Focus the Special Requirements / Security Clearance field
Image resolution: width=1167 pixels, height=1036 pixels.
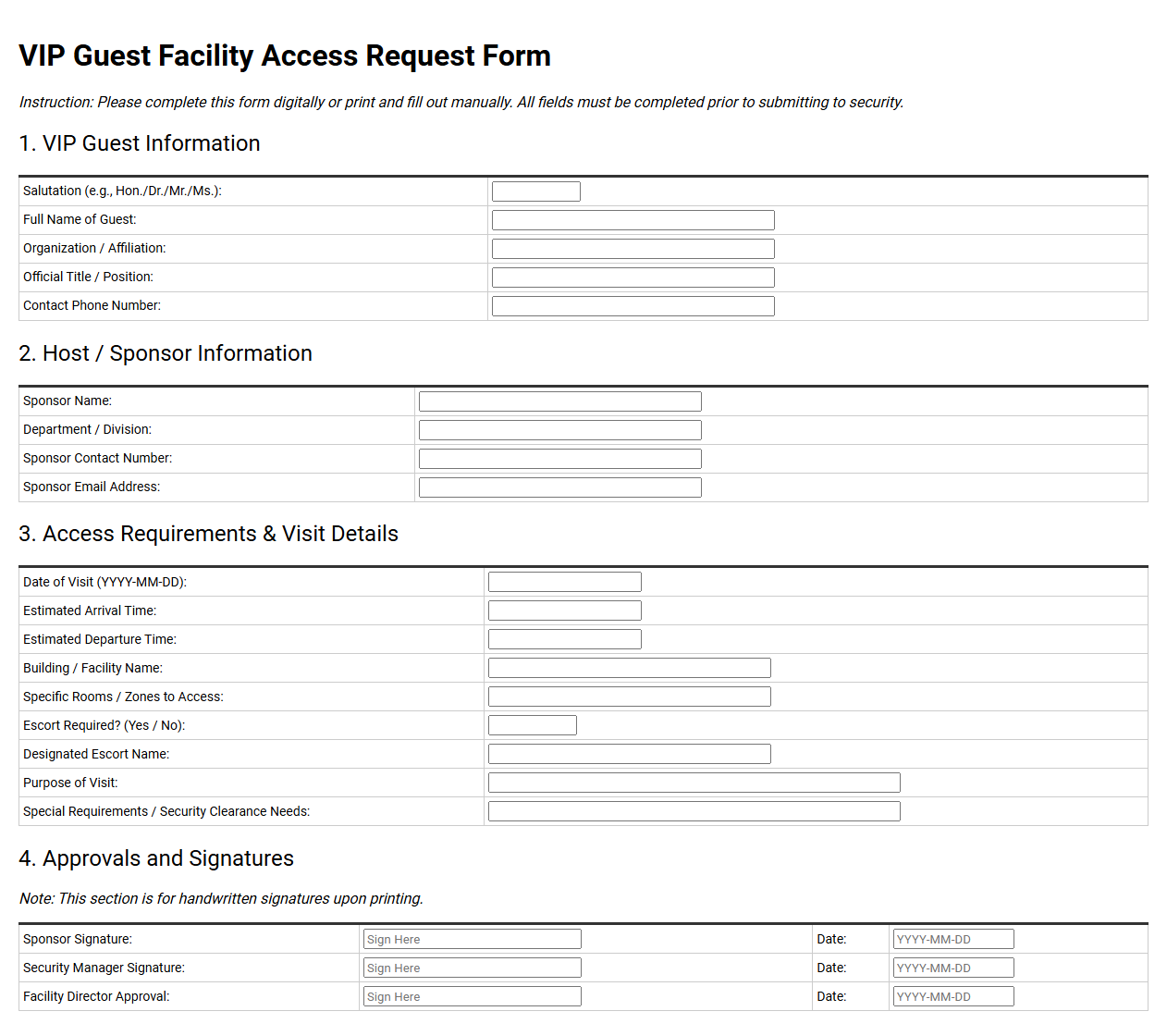tap(694, 811)
